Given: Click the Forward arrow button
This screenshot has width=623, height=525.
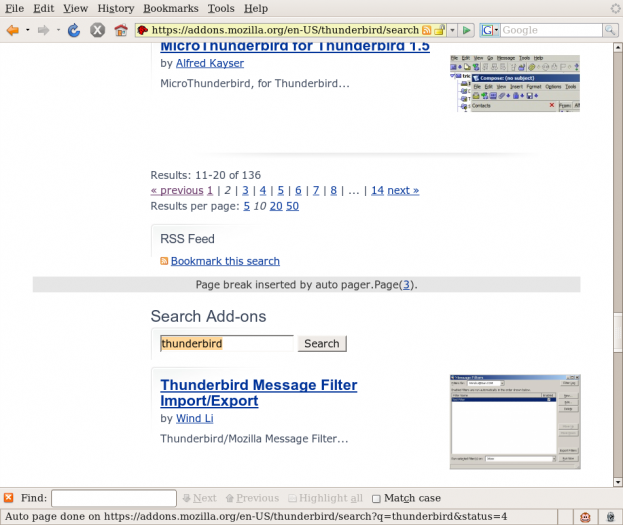Looking at the screenshot, I should pyautogui.click(x=43, y=30).
